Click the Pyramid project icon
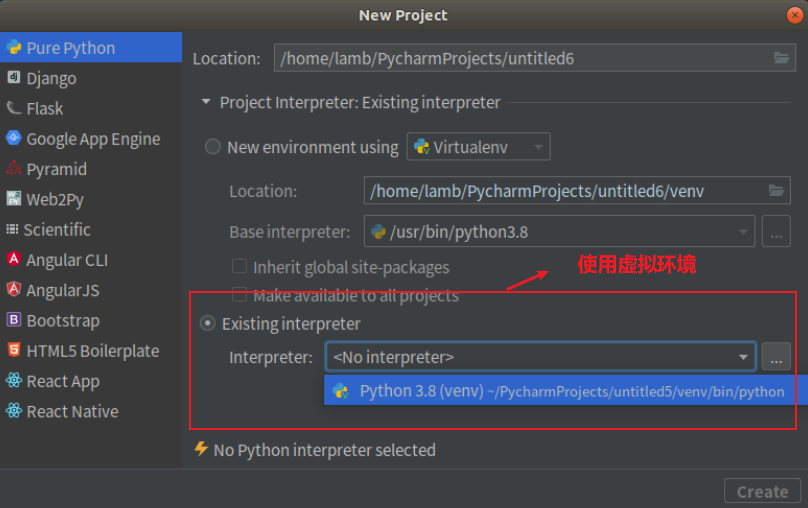 pos(14,168)
